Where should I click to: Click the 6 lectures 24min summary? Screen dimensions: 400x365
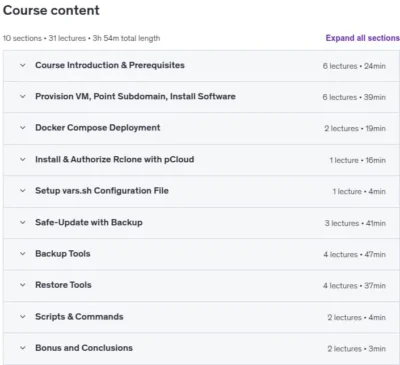(354, 66)
